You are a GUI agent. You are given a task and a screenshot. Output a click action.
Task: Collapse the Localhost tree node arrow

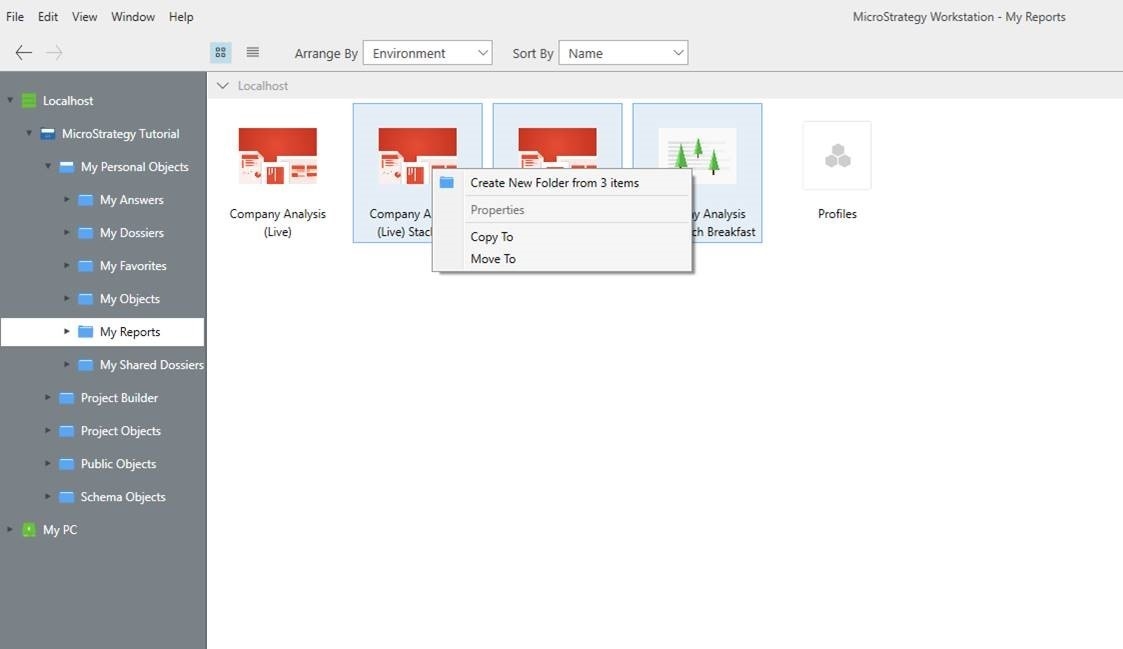(x=10, y=100)
